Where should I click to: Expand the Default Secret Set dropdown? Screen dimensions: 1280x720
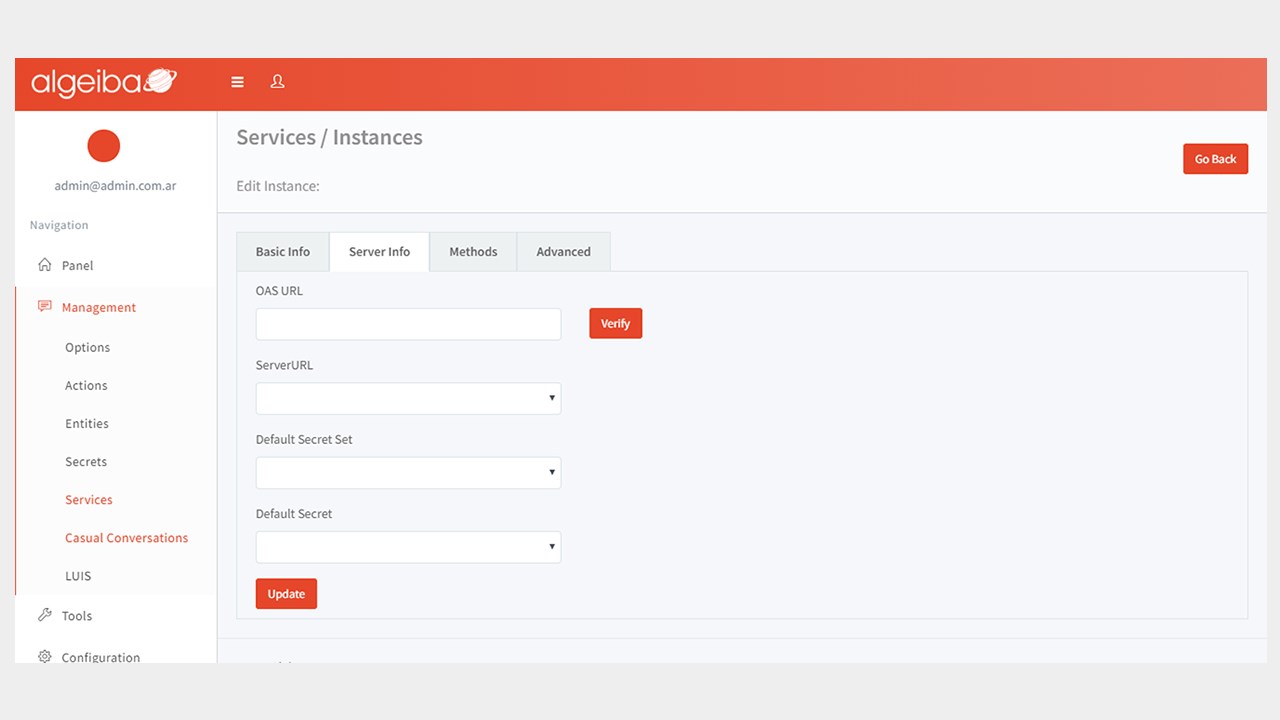(408, 472)
